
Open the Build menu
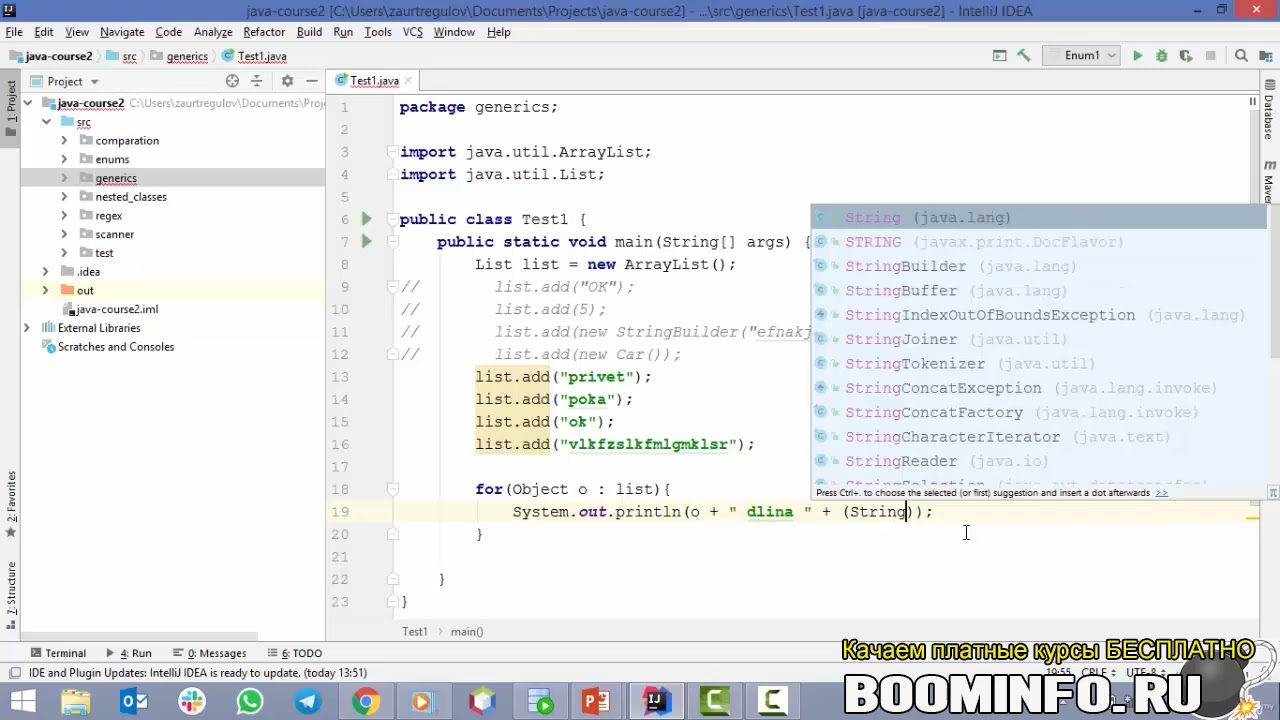click(309, 32)
